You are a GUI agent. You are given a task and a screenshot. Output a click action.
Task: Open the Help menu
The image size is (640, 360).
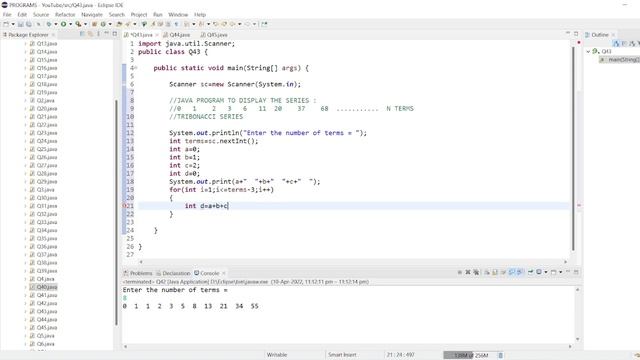pos(200,15)
